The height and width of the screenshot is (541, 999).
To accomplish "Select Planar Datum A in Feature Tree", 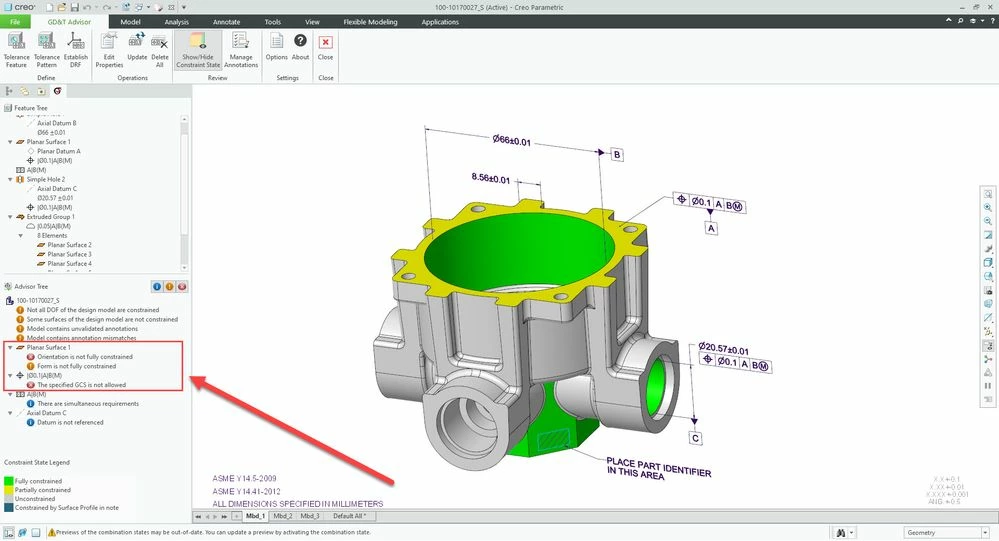I will [59, 151].
